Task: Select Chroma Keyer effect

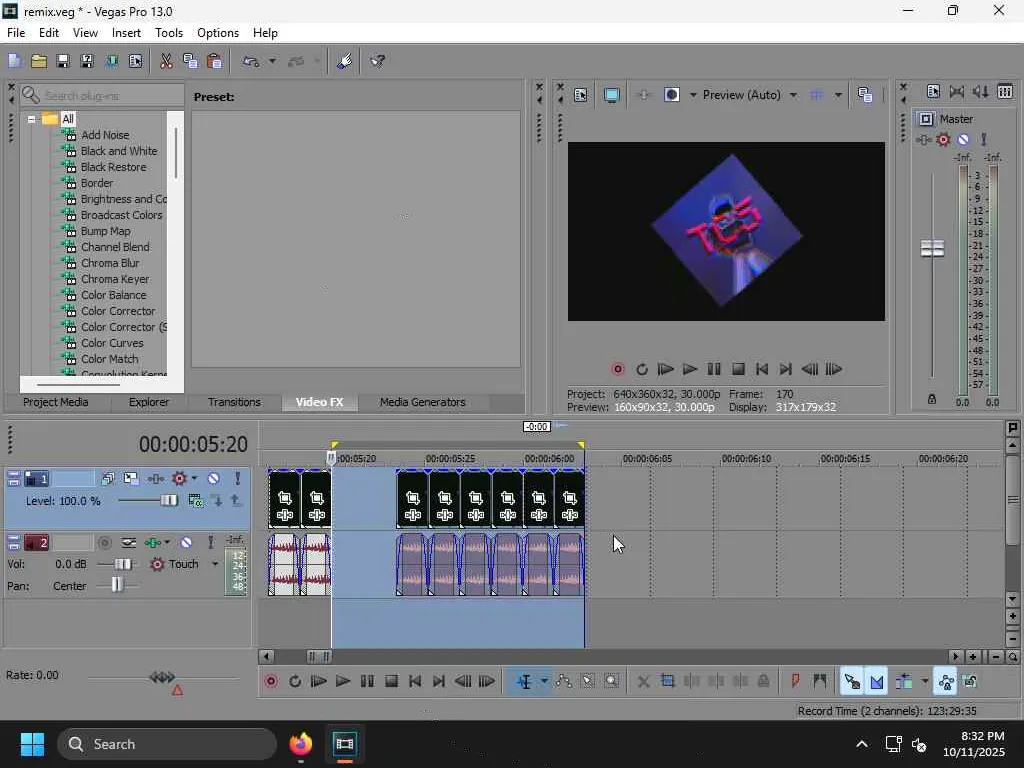Action: (115, 280)
